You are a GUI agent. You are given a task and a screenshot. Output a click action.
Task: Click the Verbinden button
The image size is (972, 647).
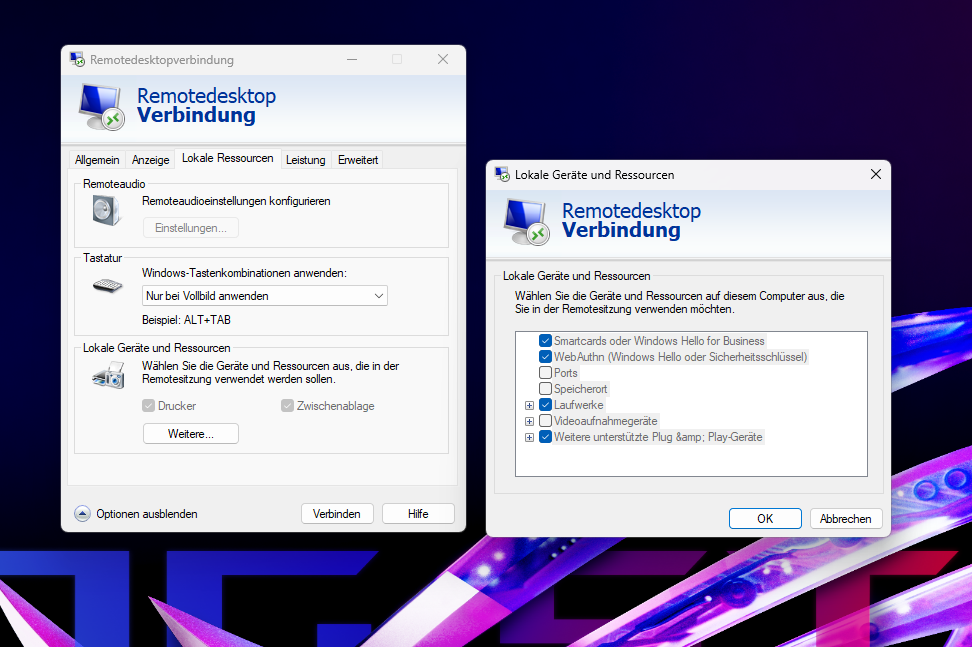click(x=337, y=514)
